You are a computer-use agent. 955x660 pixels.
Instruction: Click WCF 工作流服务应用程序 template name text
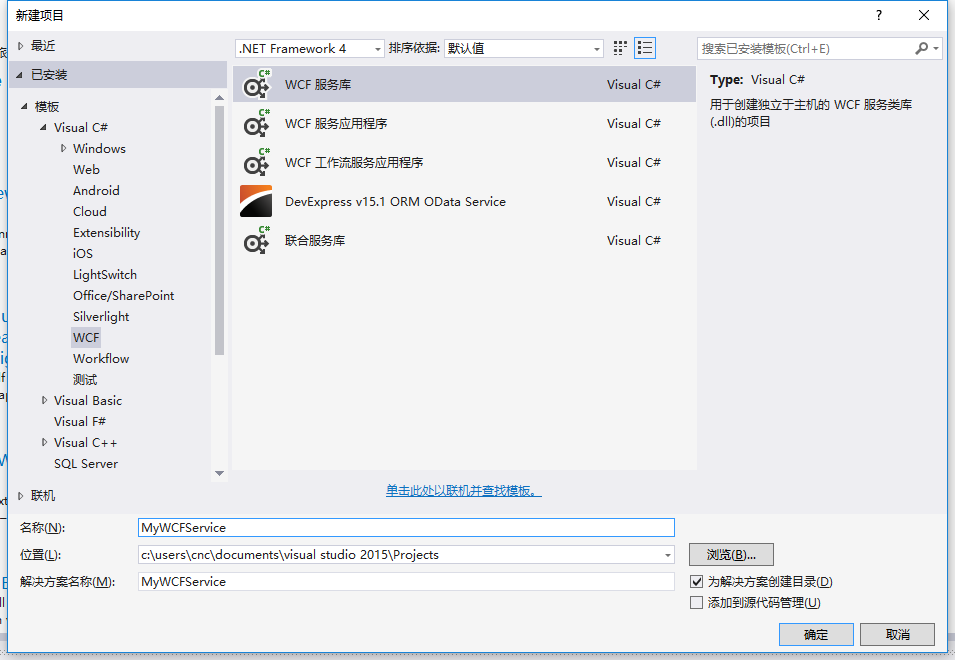[x=354, y=163]
